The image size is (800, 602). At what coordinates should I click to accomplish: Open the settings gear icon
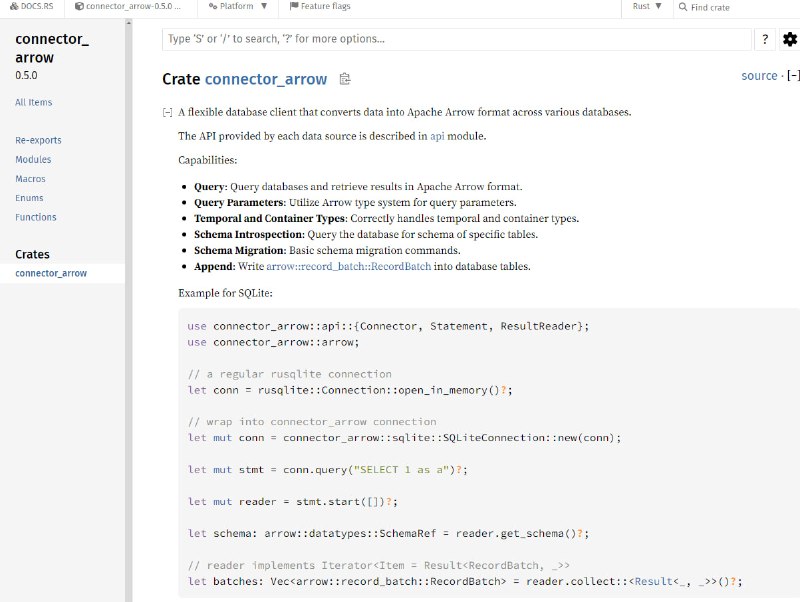790,39
